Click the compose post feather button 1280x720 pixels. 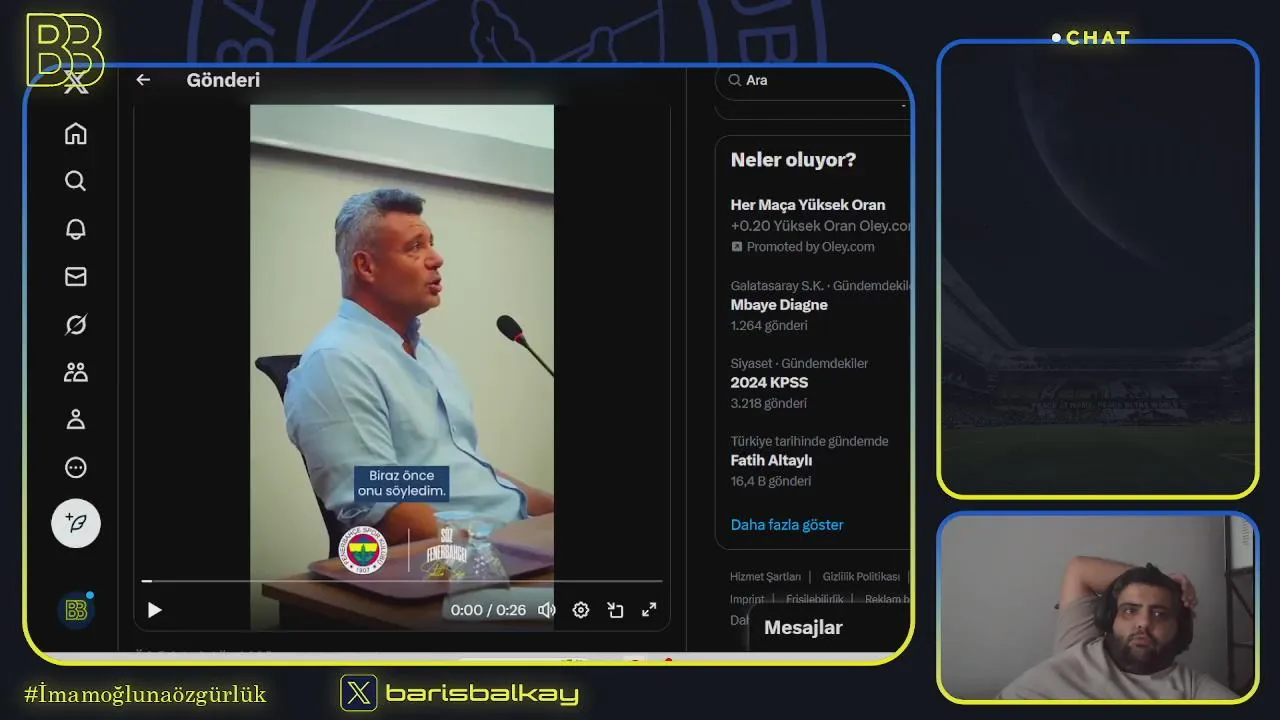pyautogui.click(x=76, y=523)
